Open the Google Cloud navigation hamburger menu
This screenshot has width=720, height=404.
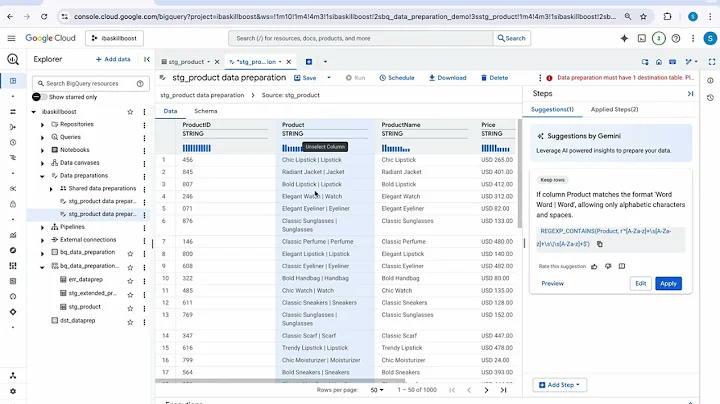tap(11, 38)
